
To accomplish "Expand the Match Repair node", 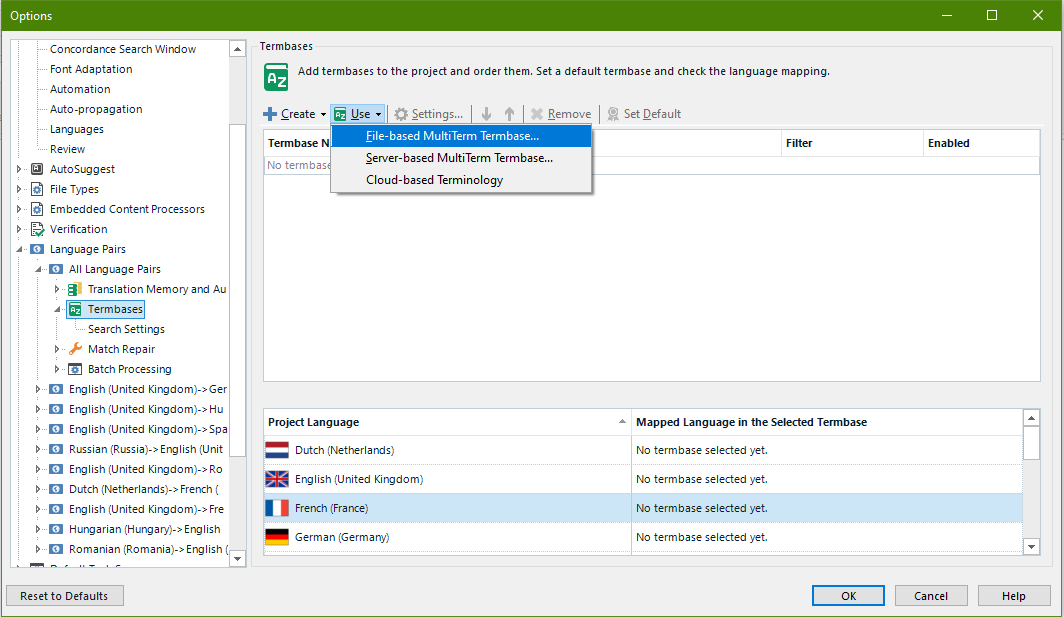I will (57, 349).
